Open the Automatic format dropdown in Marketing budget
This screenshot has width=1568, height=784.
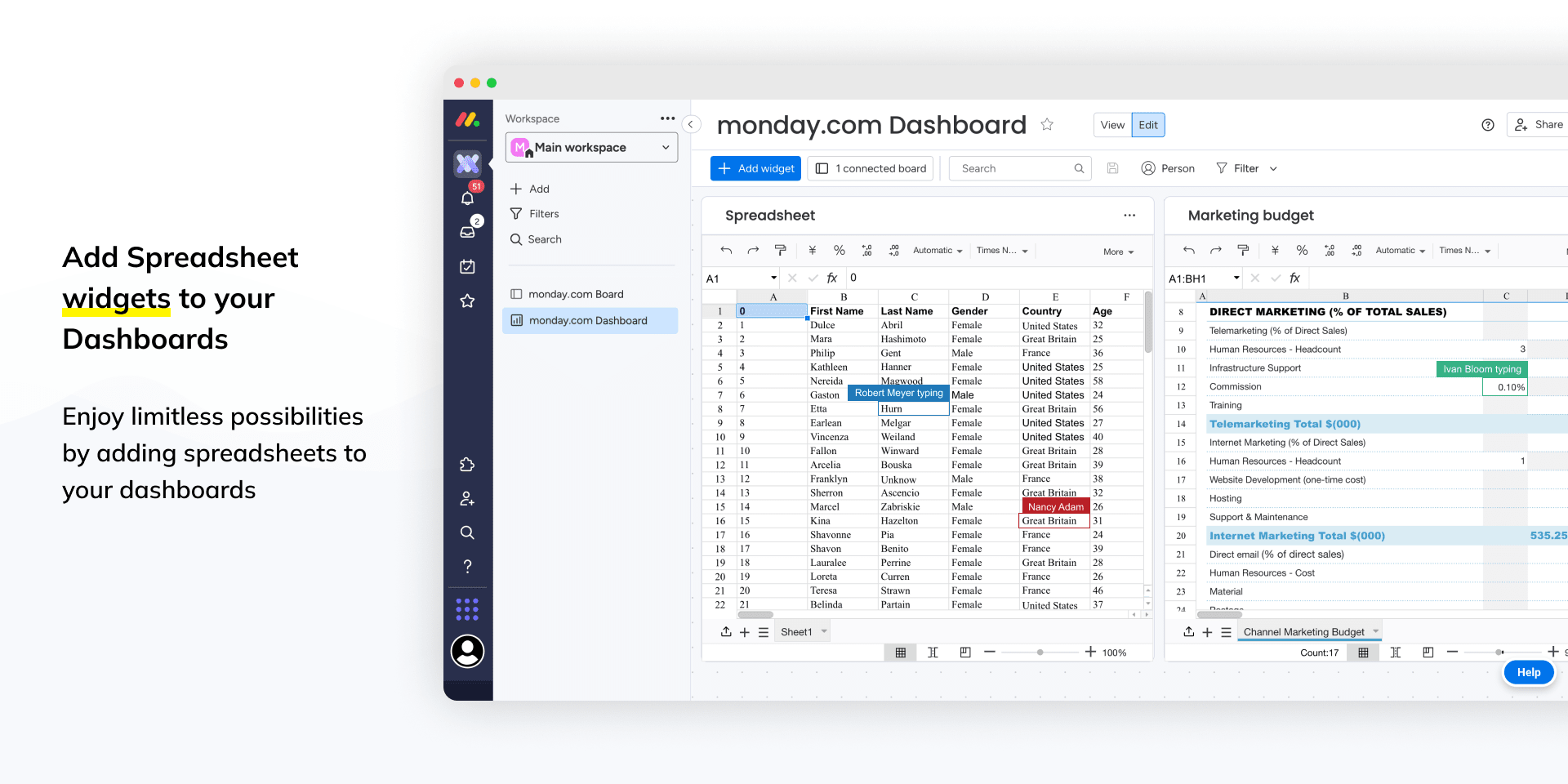point(1400,251)
